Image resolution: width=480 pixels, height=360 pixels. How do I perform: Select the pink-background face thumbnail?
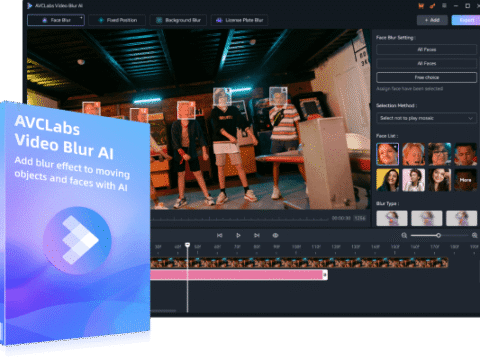point(413,180)
